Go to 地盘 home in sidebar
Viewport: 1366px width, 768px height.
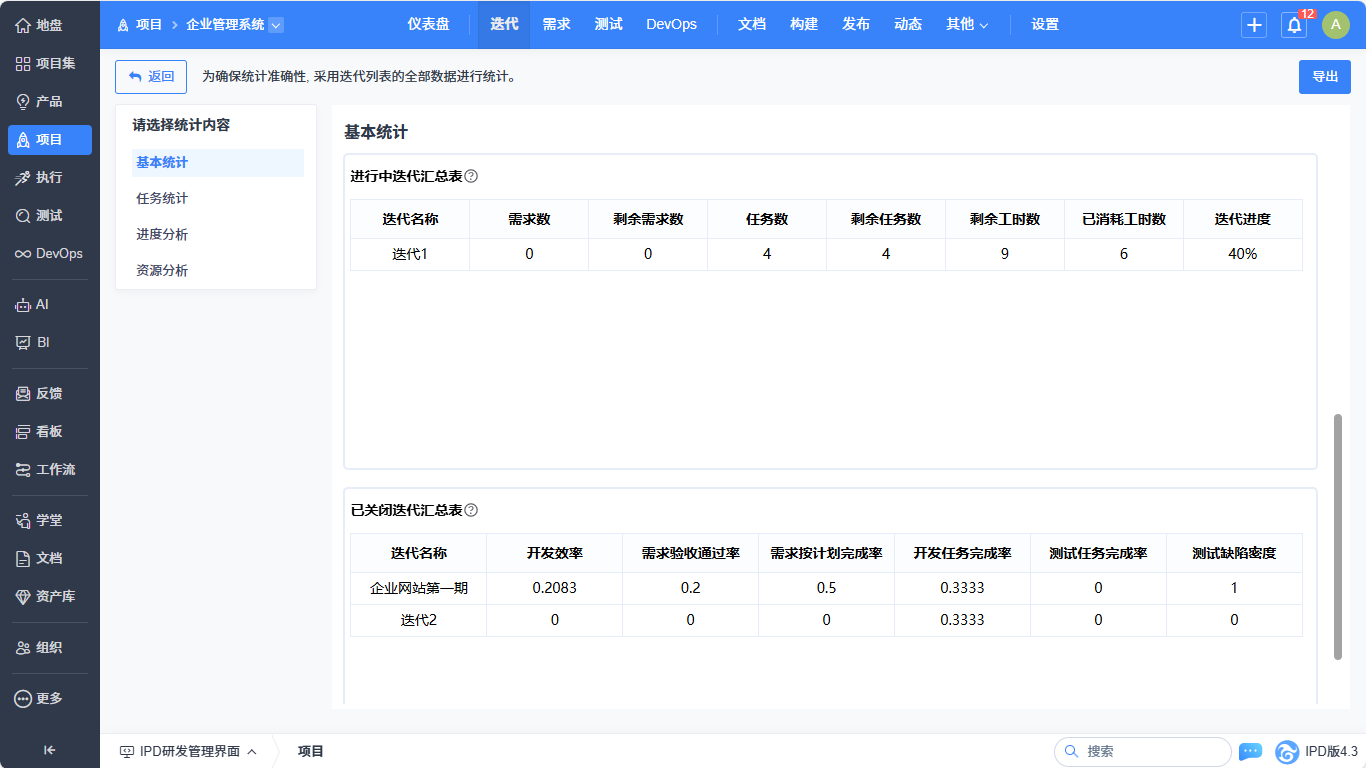[49, 25]
